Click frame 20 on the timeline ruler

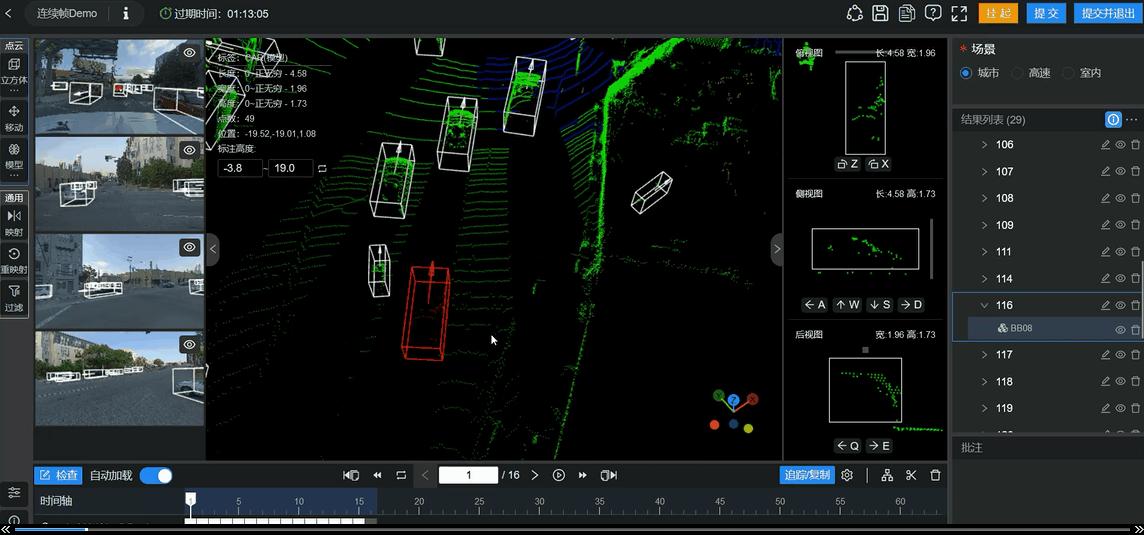coord(419,501)
